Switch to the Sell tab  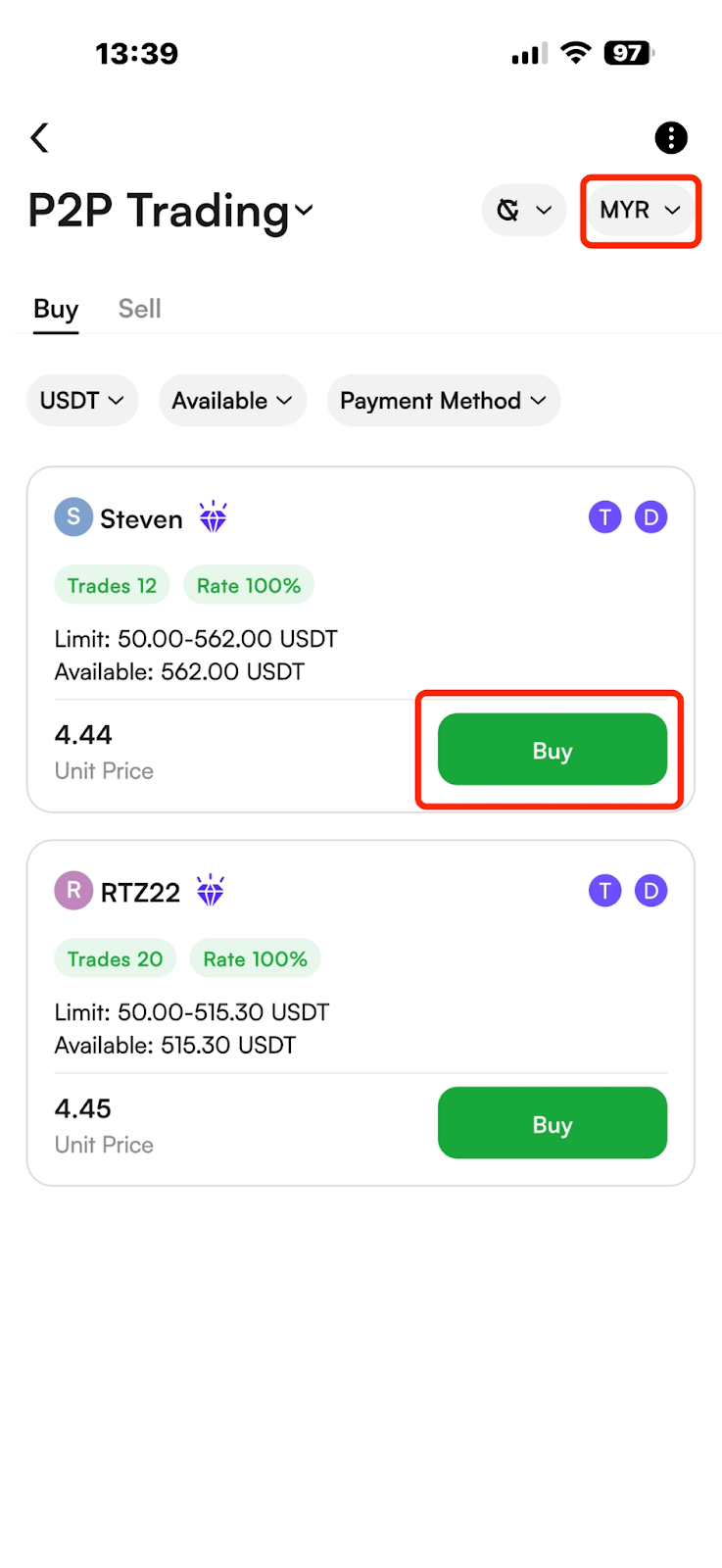139,309
